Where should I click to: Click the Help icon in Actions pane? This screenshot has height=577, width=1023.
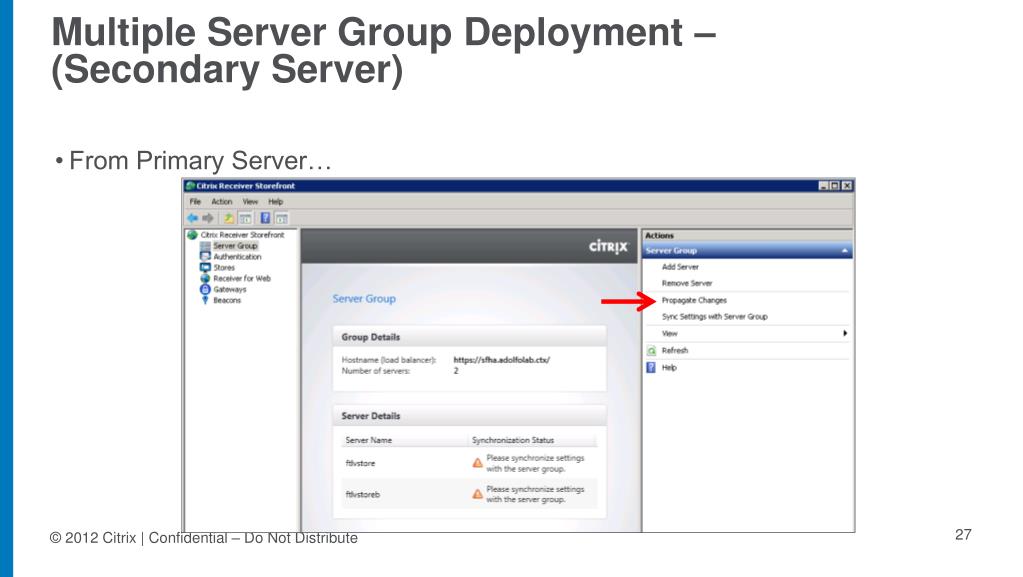click(651, 367)
